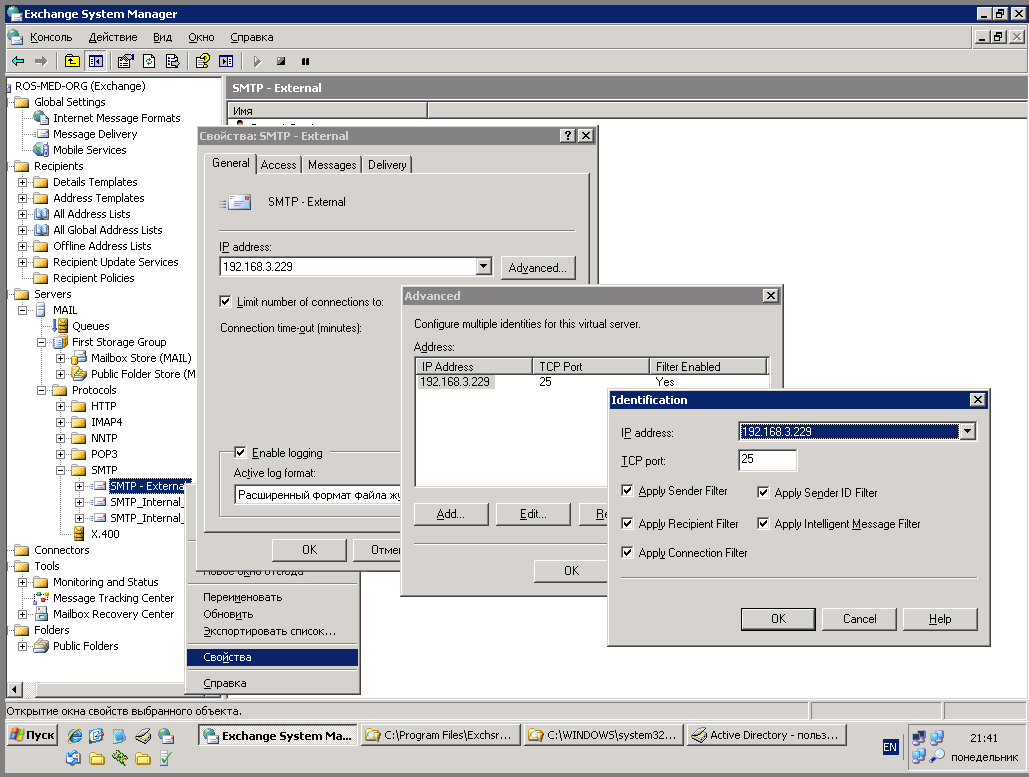Click OK in the Identification dialog
The height and width of the screenshot is (777, 1029).
778,619
